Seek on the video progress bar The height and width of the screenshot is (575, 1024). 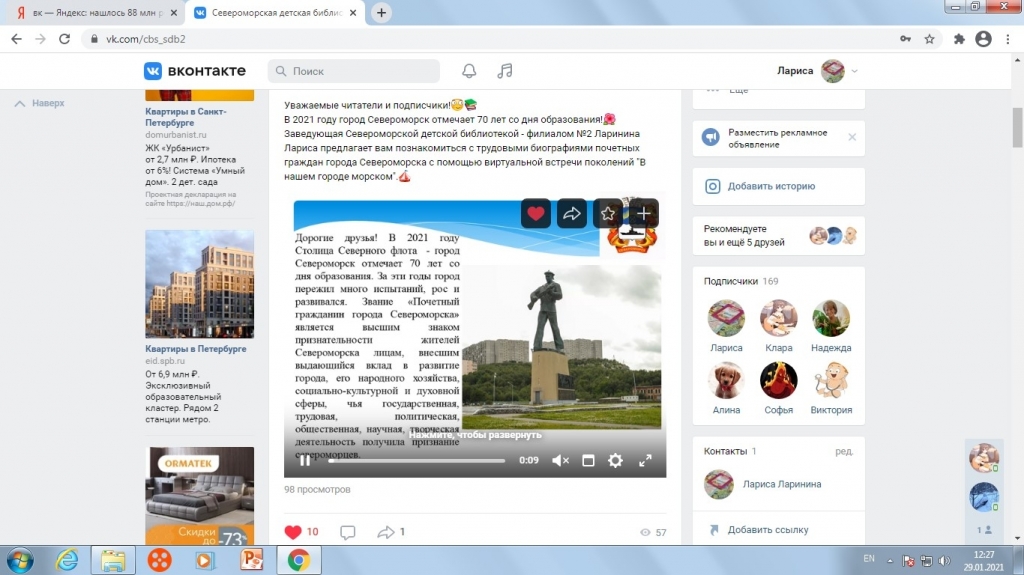(417, 461)
